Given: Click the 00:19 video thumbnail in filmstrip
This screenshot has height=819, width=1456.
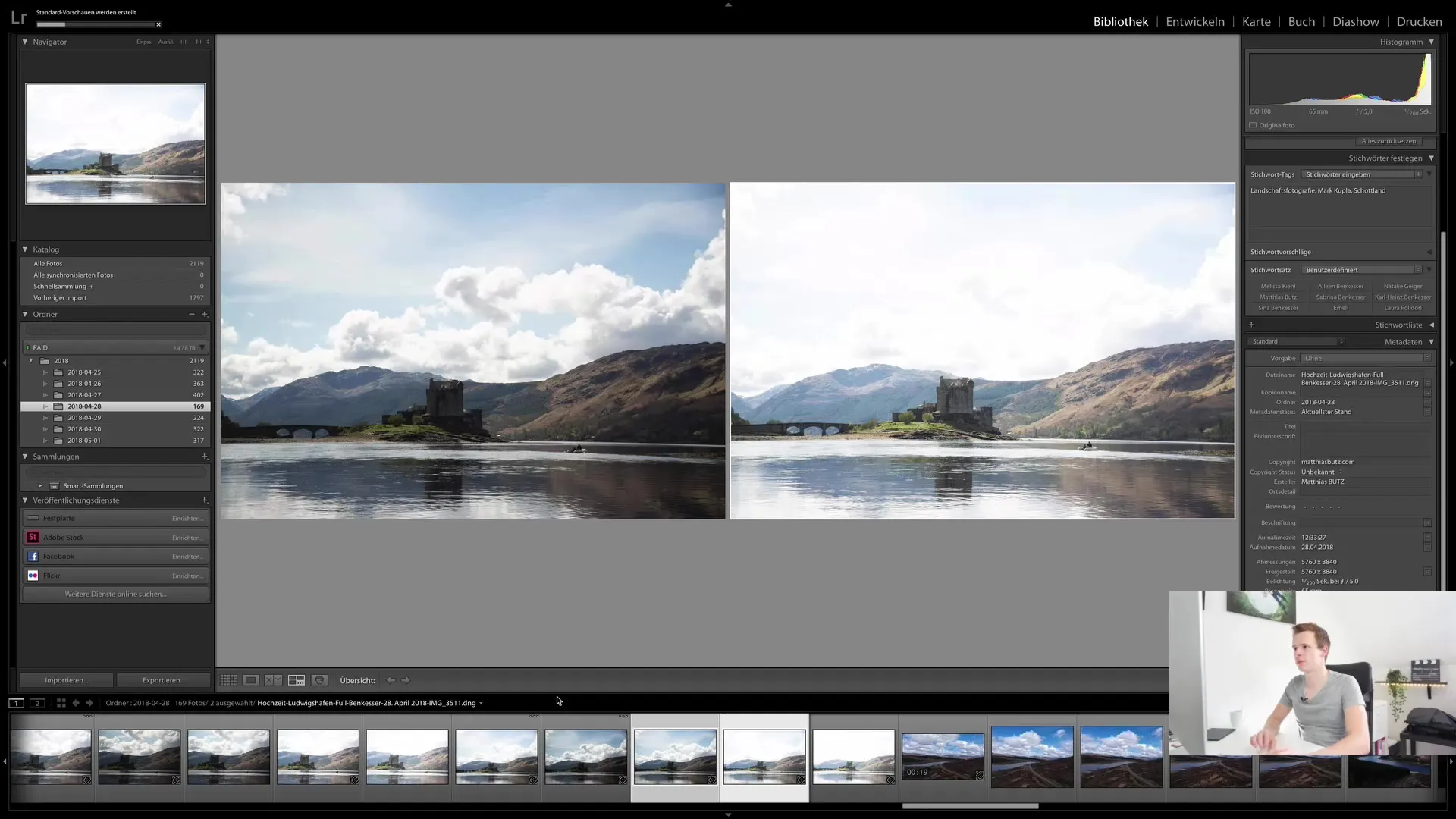Looking at the screenshot, I should (x=943, y=757).
